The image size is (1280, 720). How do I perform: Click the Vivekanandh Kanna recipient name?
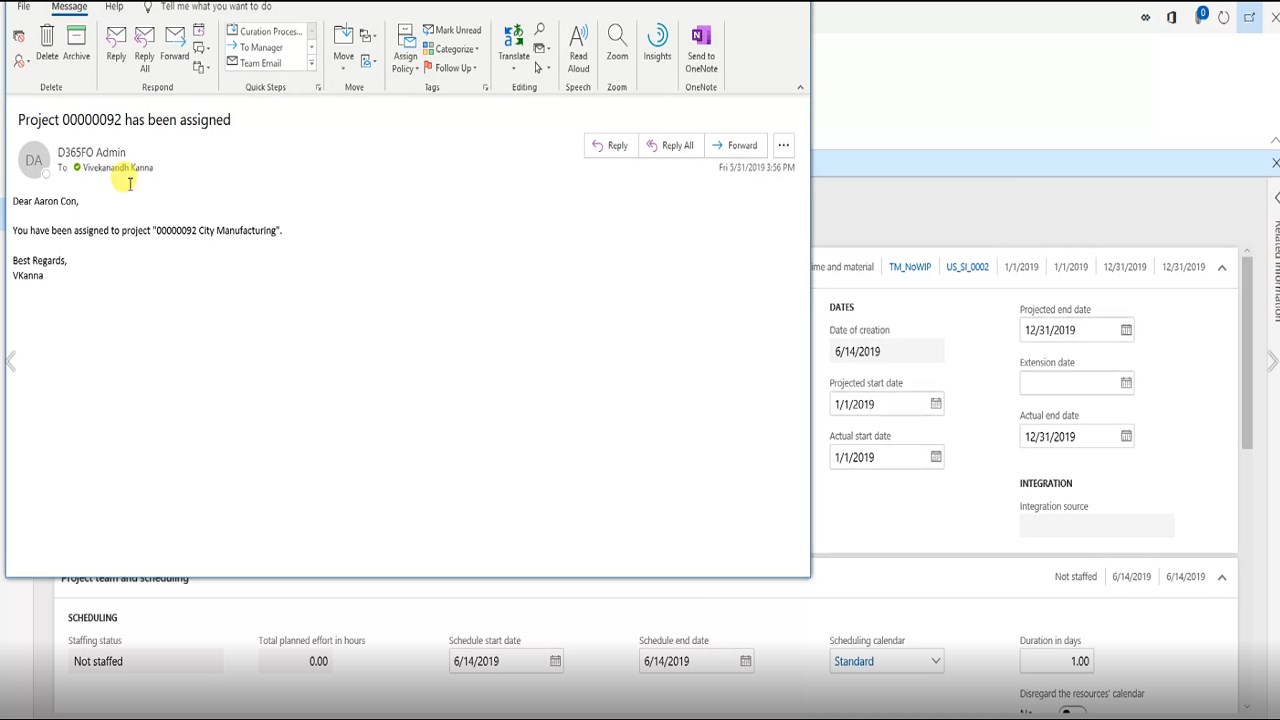(x=118, y=168)
